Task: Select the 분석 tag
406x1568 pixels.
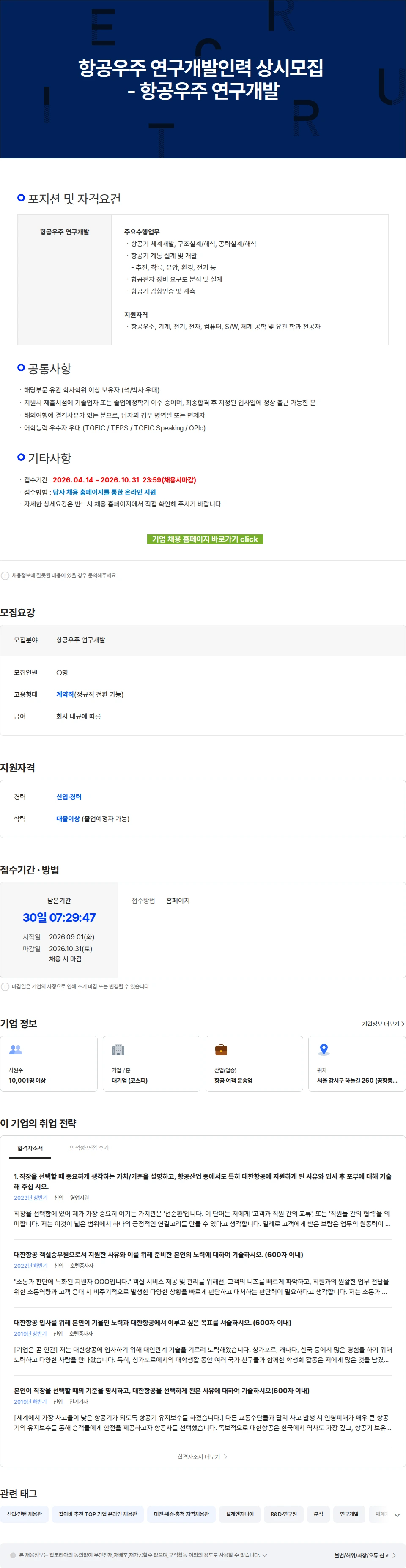Action: point(318,1514)
